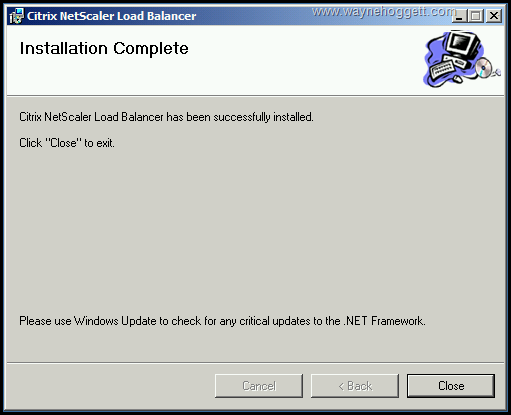511x415 pixels.
Task: Click the disabled < Back button
Action: click(x=355, y=386)
